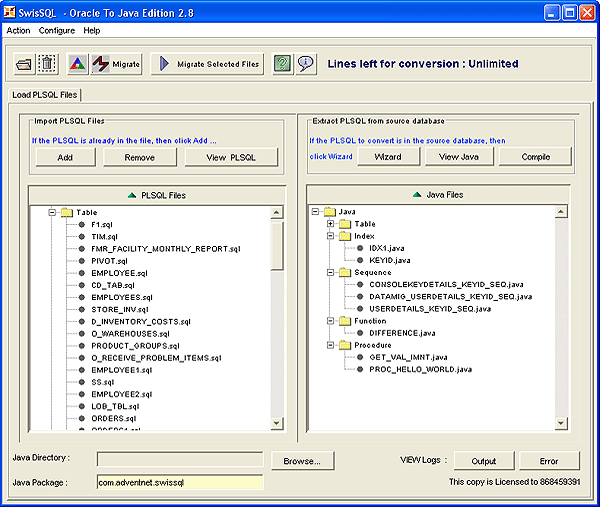This screenshot has height=507, width=600.
Task: Collapse the Sequence folder
Action: (330, 272)
